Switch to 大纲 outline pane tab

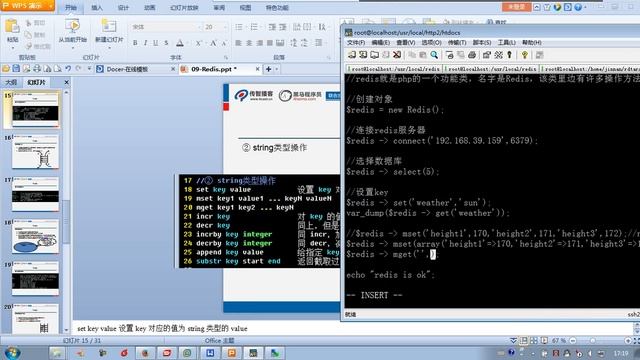11,82
